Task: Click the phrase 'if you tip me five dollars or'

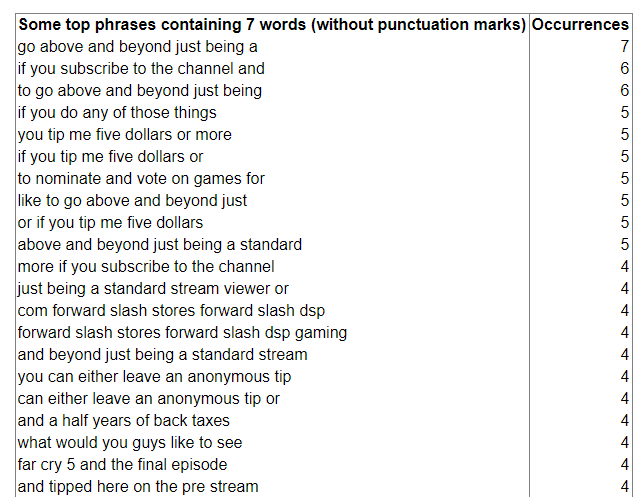Action: pyautogui.click(x=110, y=156)
